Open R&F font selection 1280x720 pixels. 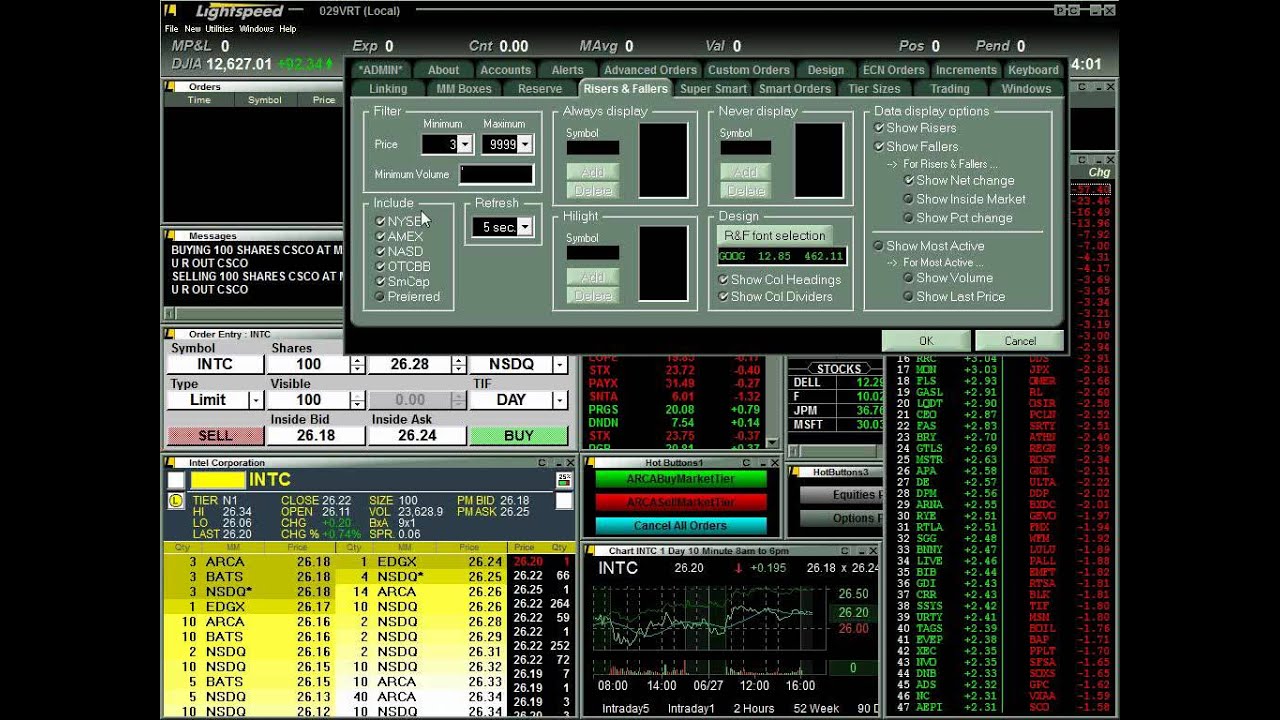coord(775,236)
